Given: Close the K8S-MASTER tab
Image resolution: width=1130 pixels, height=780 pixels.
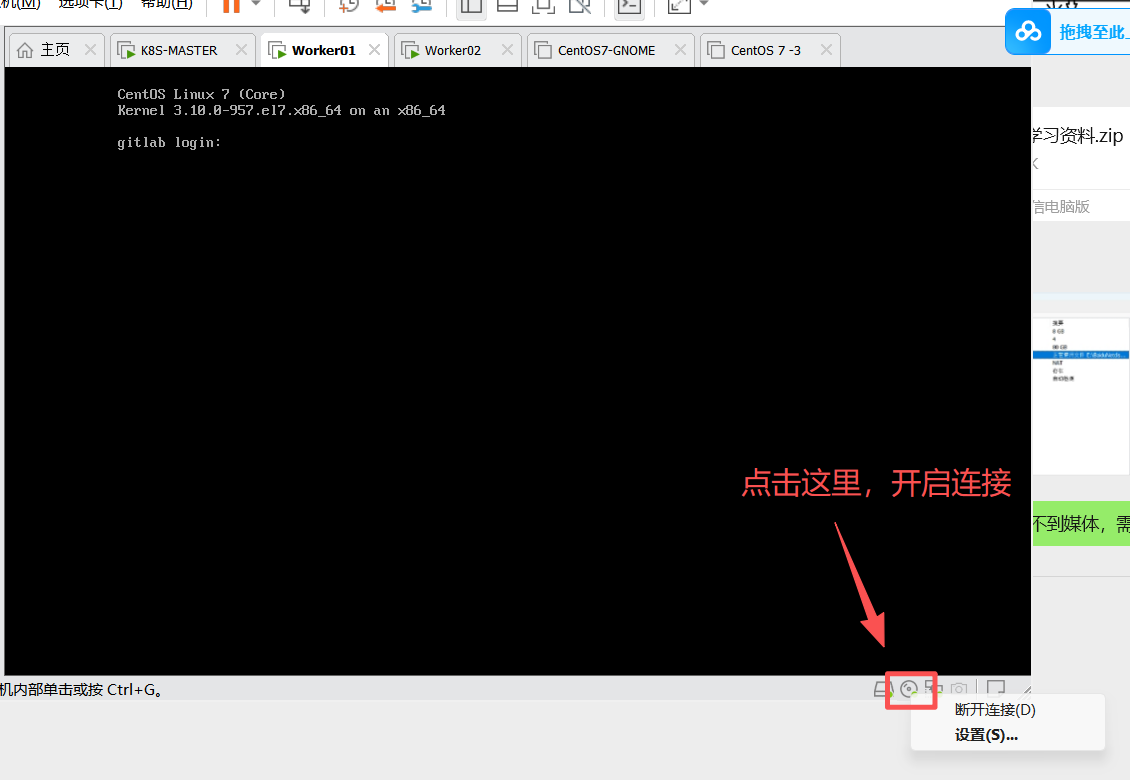Looking at the screenshot, I should (x=241, y=50).
